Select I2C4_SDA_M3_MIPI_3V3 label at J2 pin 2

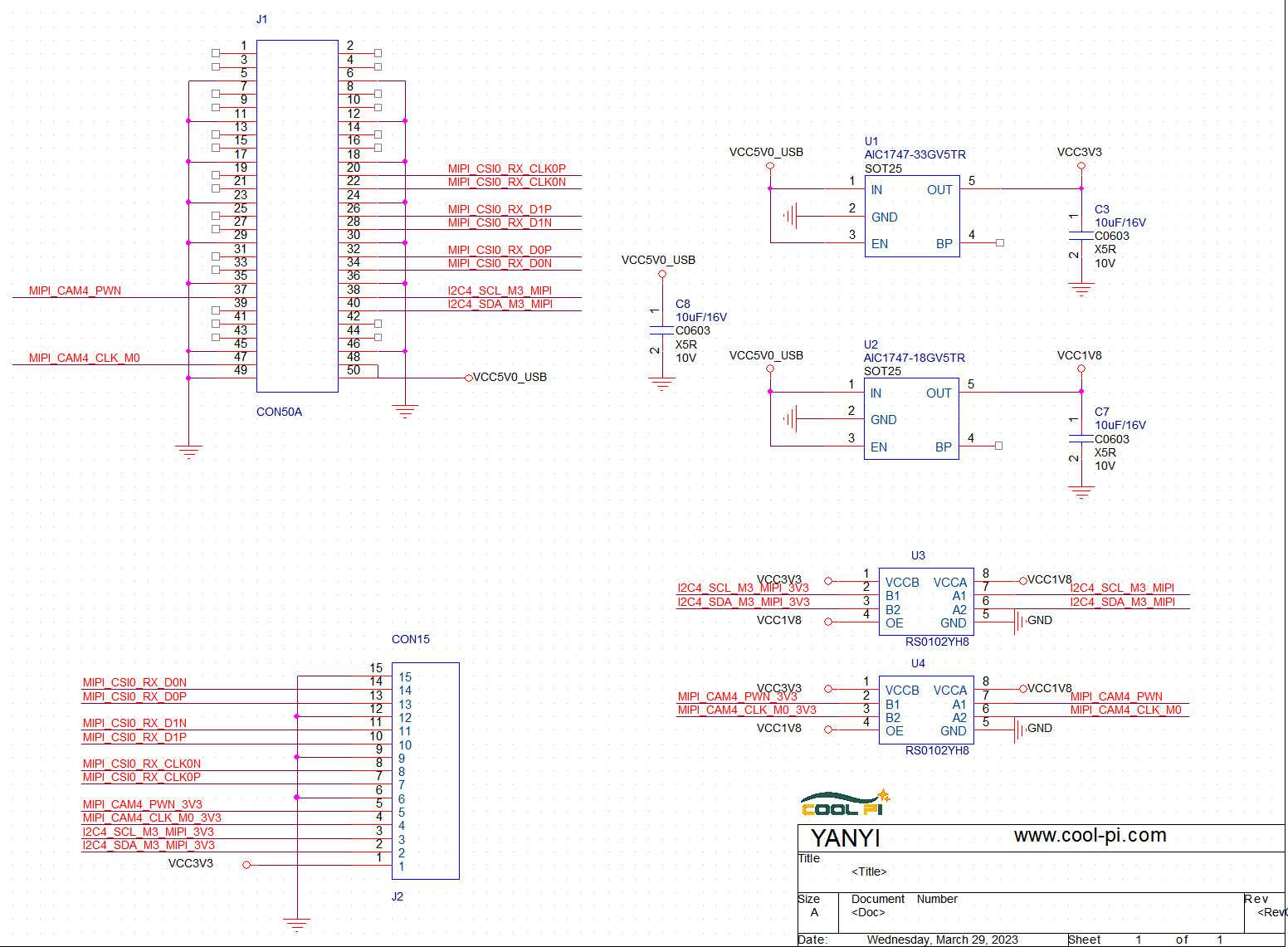click(149, 845)
